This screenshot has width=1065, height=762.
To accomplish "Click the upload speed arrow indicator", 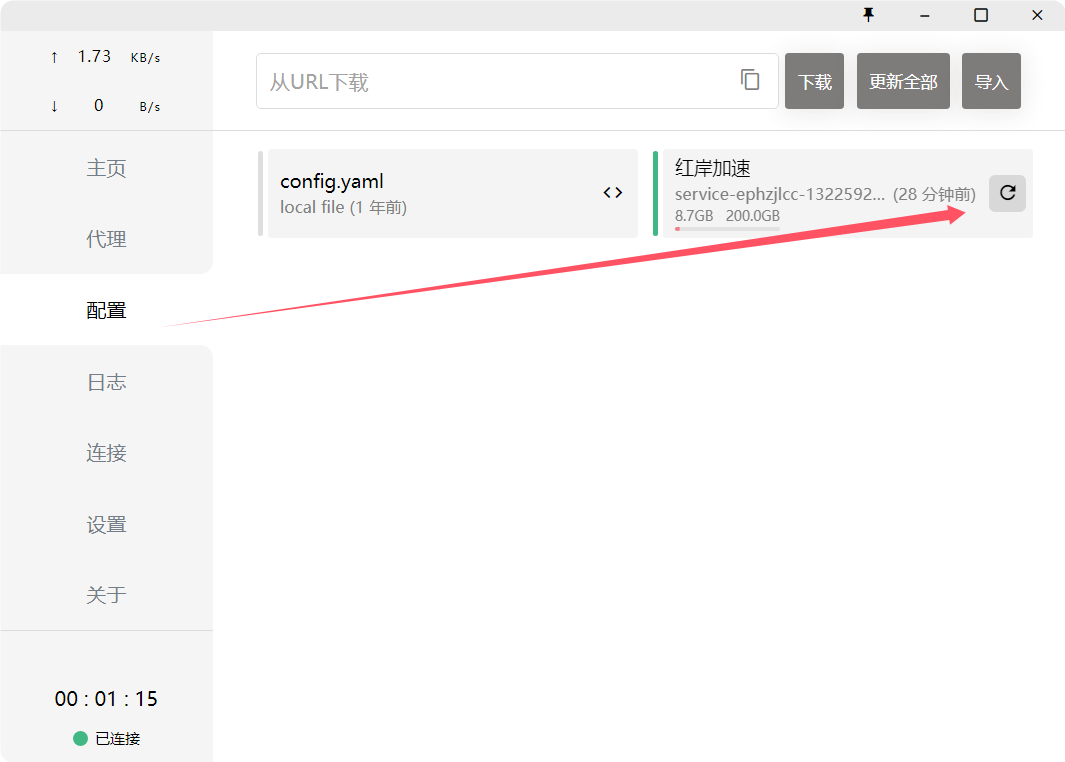I will point(54,57).
